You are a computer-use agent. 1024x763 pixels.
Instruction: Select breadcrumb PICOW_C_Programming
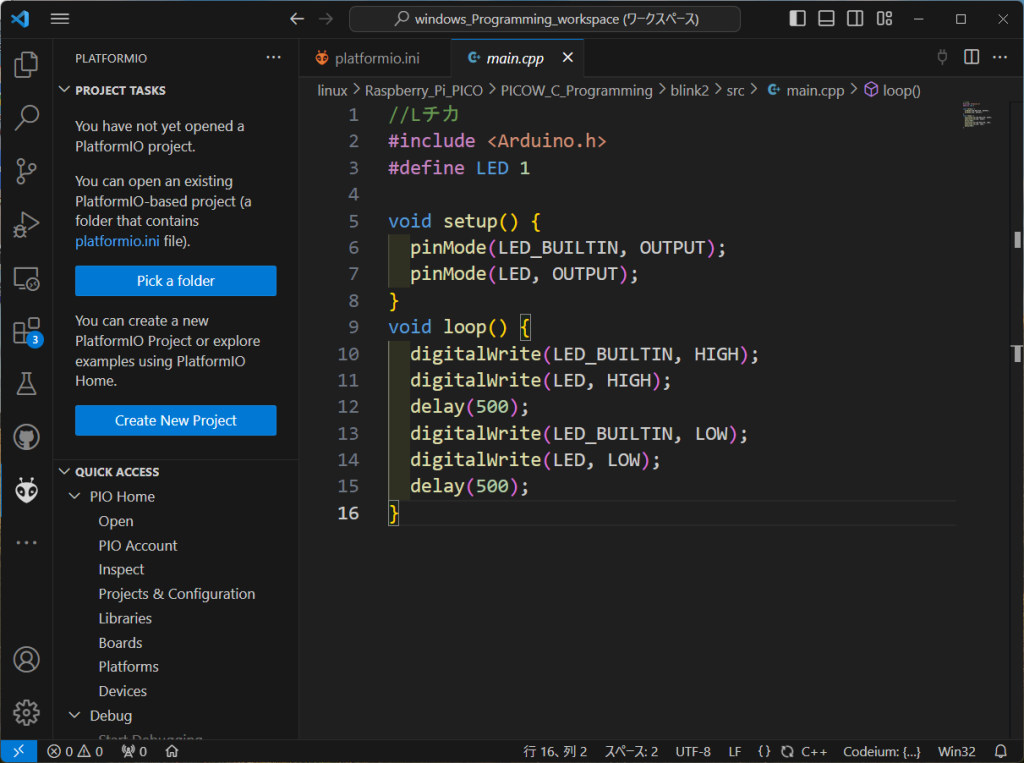click(x=576, y=90)
